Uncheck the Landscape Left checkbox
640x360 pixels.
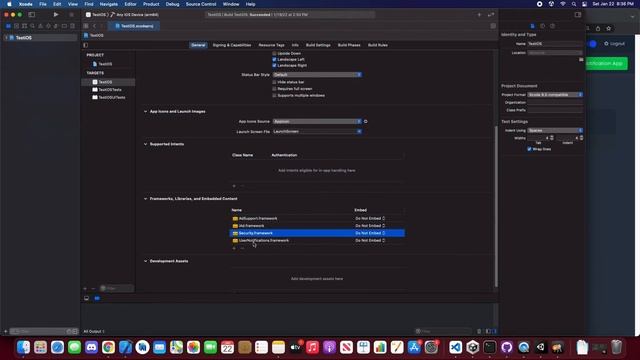[x=274, y=60]
